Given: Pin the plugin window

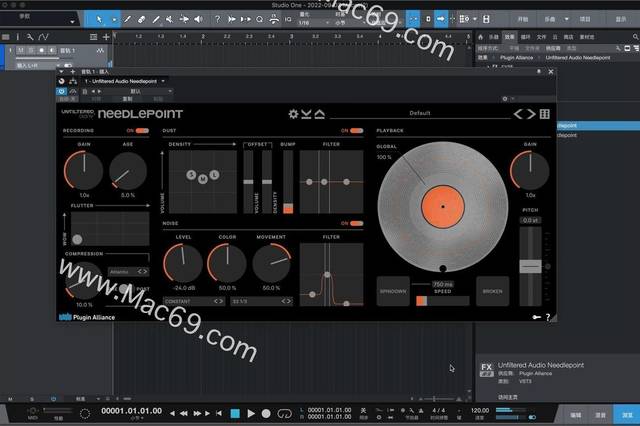Looking at the screenshot, I should tap(539, 71).
